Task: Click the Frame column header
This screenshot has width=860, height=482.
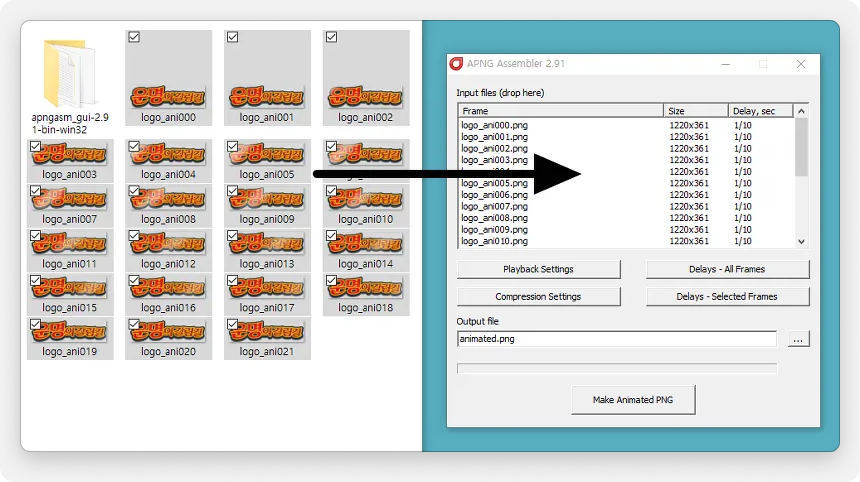Action: 561,111
